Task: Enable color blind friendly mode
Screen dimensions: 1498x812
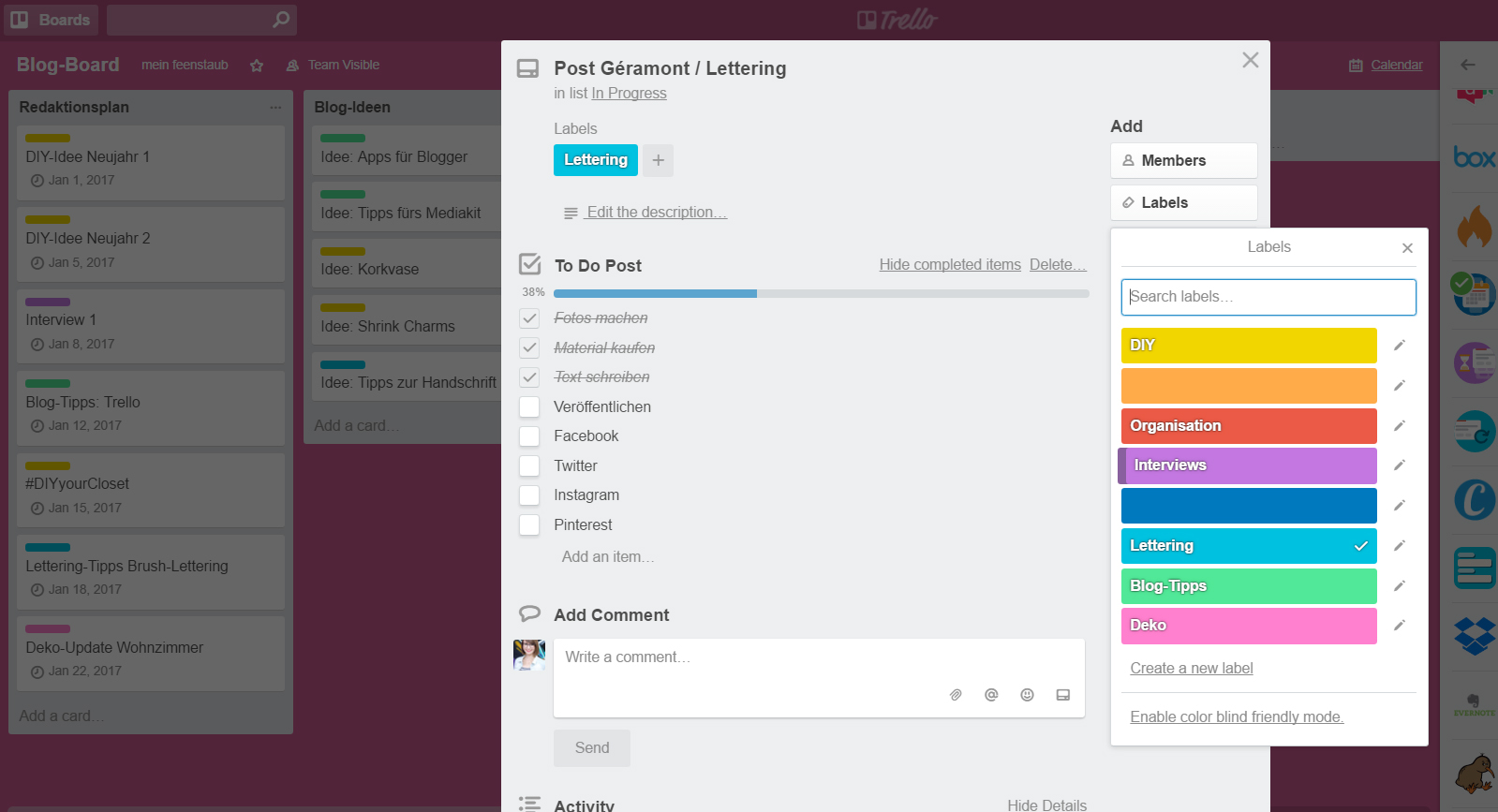Action: point(1236,717)
